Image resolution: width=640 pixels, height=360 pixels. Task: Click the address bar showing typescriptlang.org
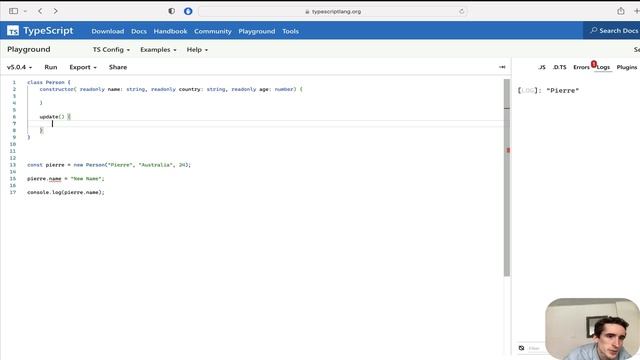click(x=333, y=11)
